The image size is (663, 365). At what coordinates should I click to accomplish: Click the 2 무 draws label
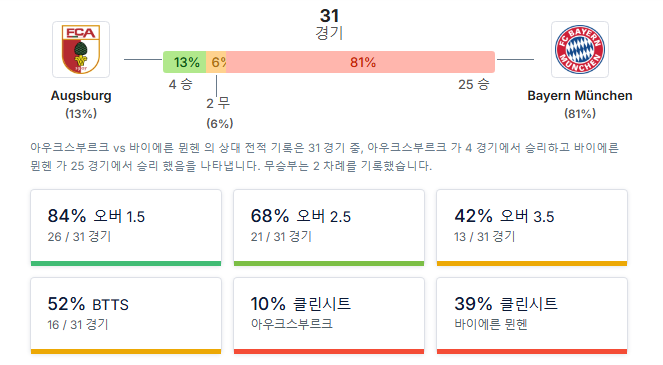click(x=218, y=103)
